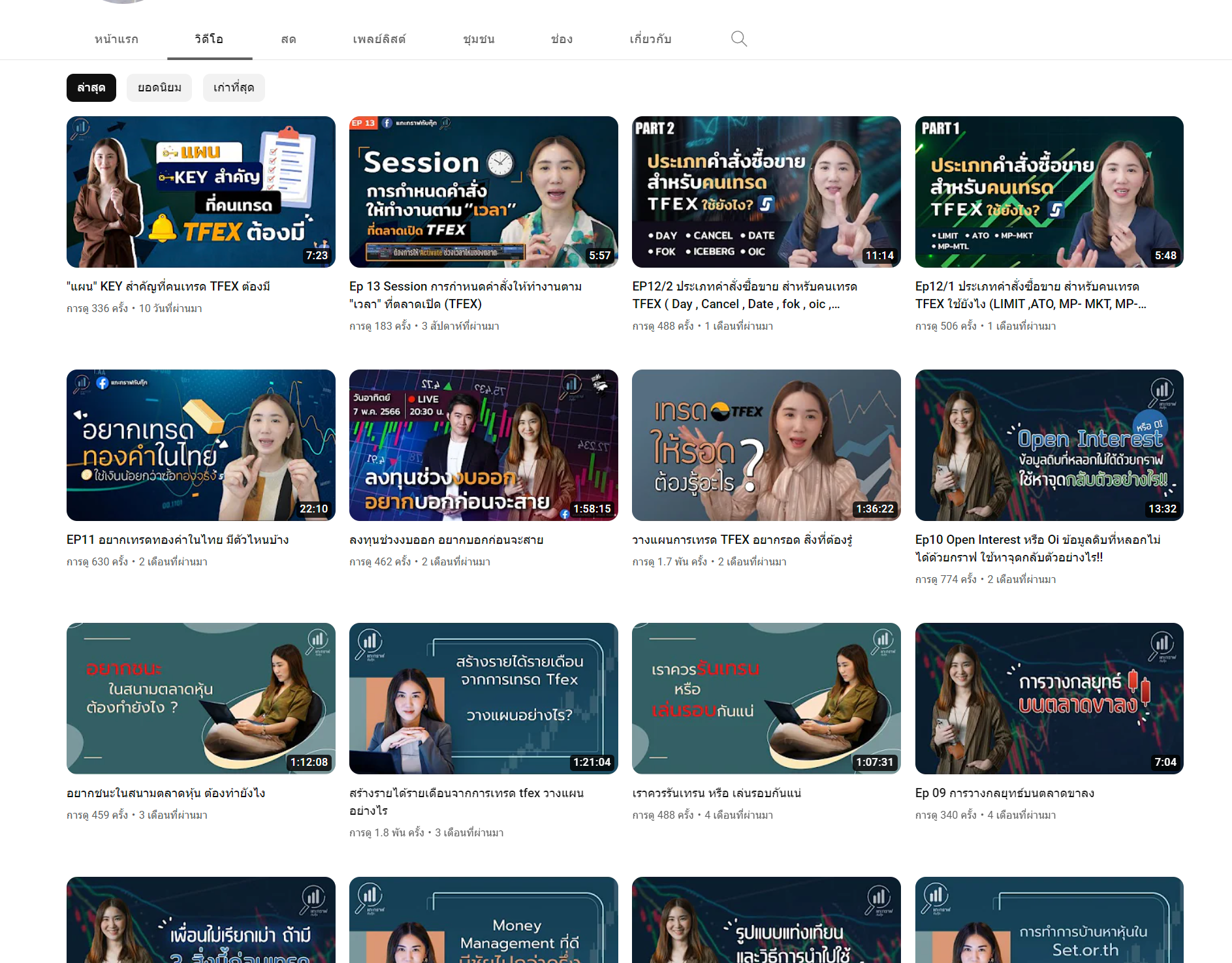Screen dimensions: 1232x963
Task: Click the 11:14 duration badge
Action: pyautogui.click(x=879, y=255)
